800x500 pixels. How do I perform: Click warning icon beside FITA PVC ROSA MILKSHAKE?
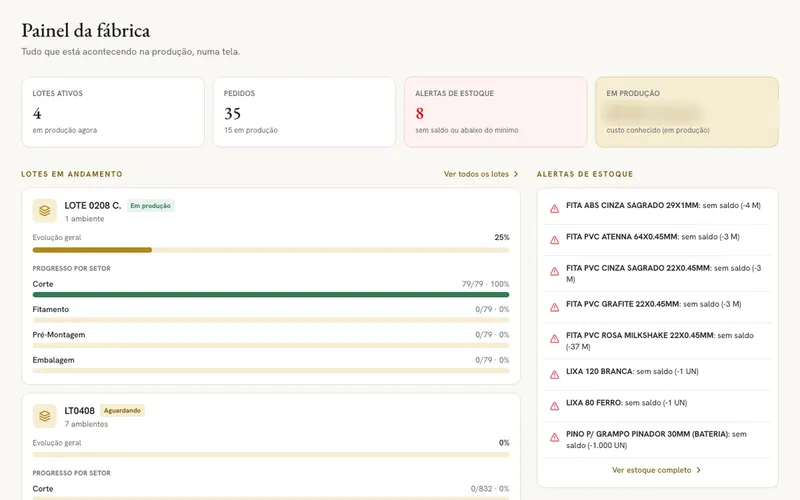point(554,339)
